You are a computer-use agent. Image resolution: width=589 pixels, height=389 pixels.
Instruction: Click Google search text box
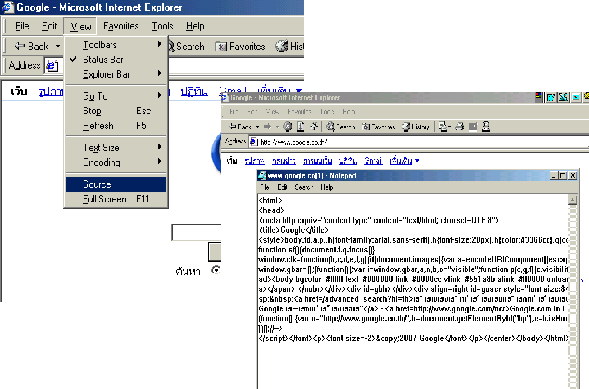pyautogui.click(x=196, y=233)
